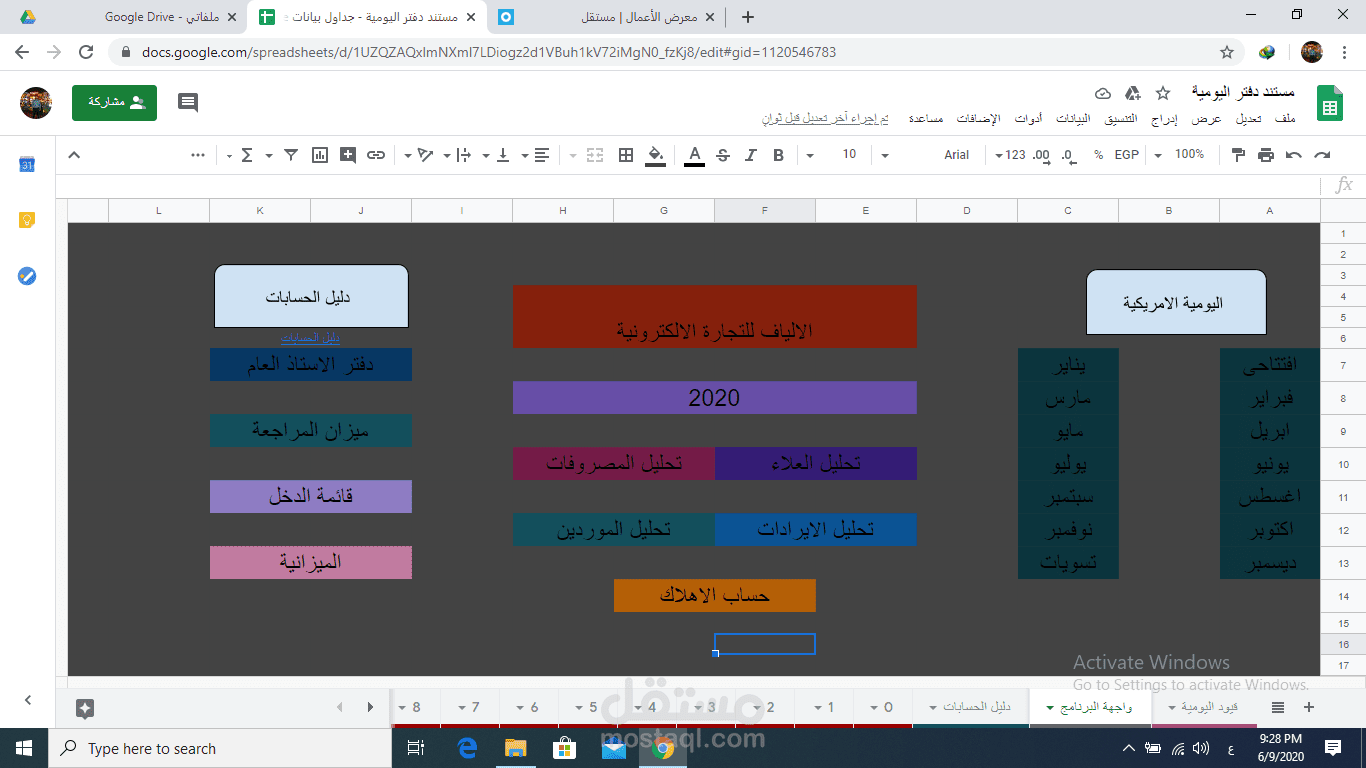Open the fill color picker
The width and height of the screenshot is (1366, 768).
[655, 155]
